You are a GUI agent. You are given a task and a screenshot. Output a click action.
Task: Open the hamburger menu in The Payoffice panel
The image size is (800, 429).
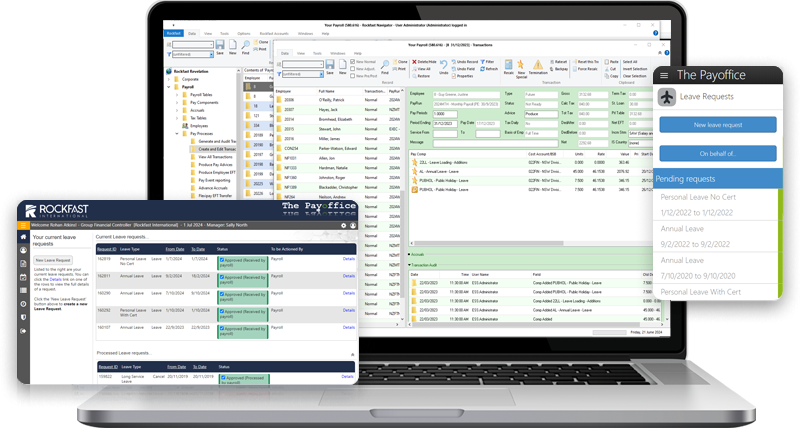[664, 75]
